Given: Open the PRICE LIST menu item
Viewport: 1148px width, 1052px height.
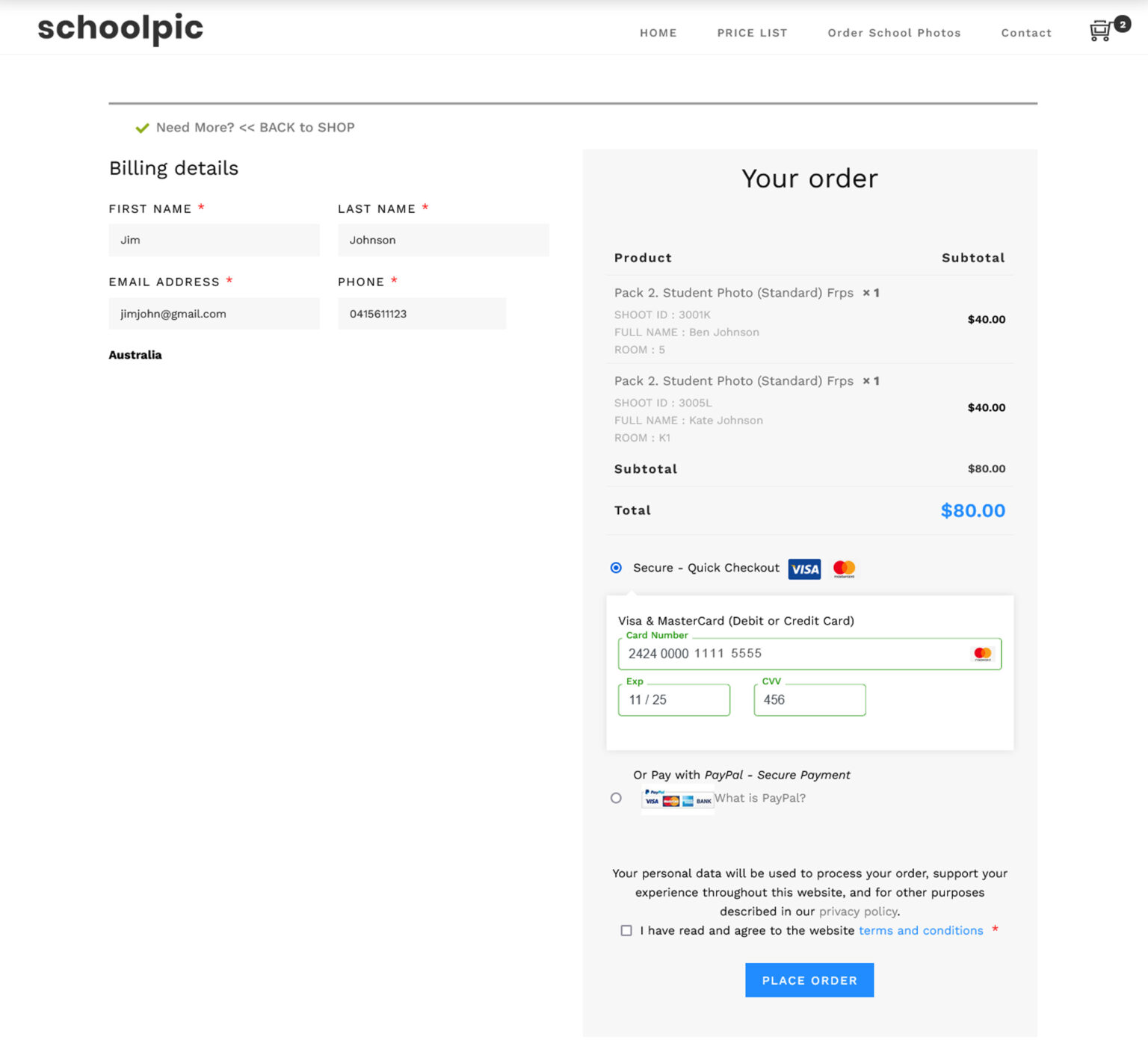Looking at the screenshot, I should (752, 33).
